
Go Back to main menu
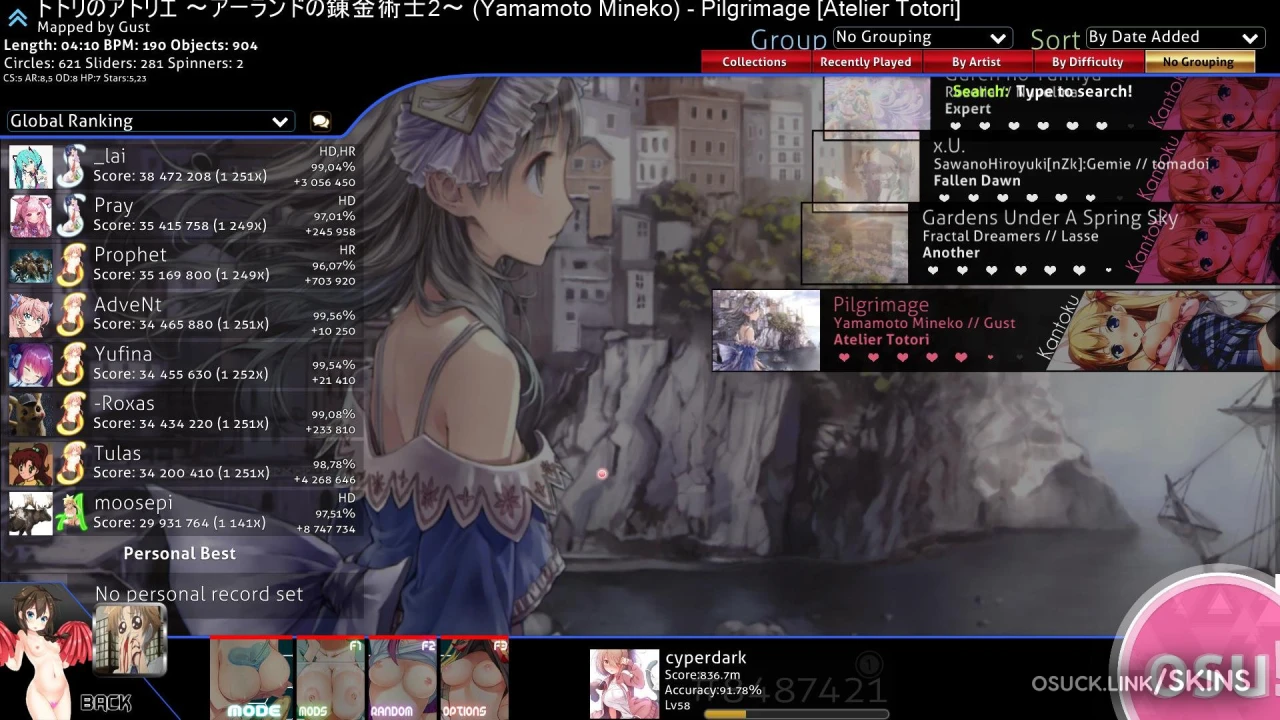105,703
